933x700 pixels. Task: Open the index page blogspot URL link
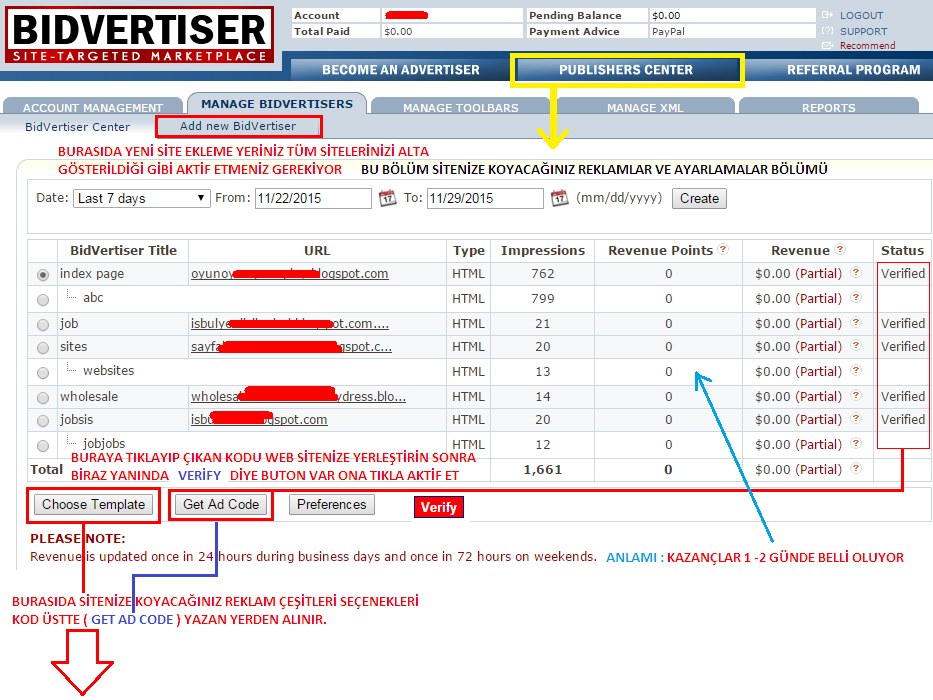click(289, 274)
